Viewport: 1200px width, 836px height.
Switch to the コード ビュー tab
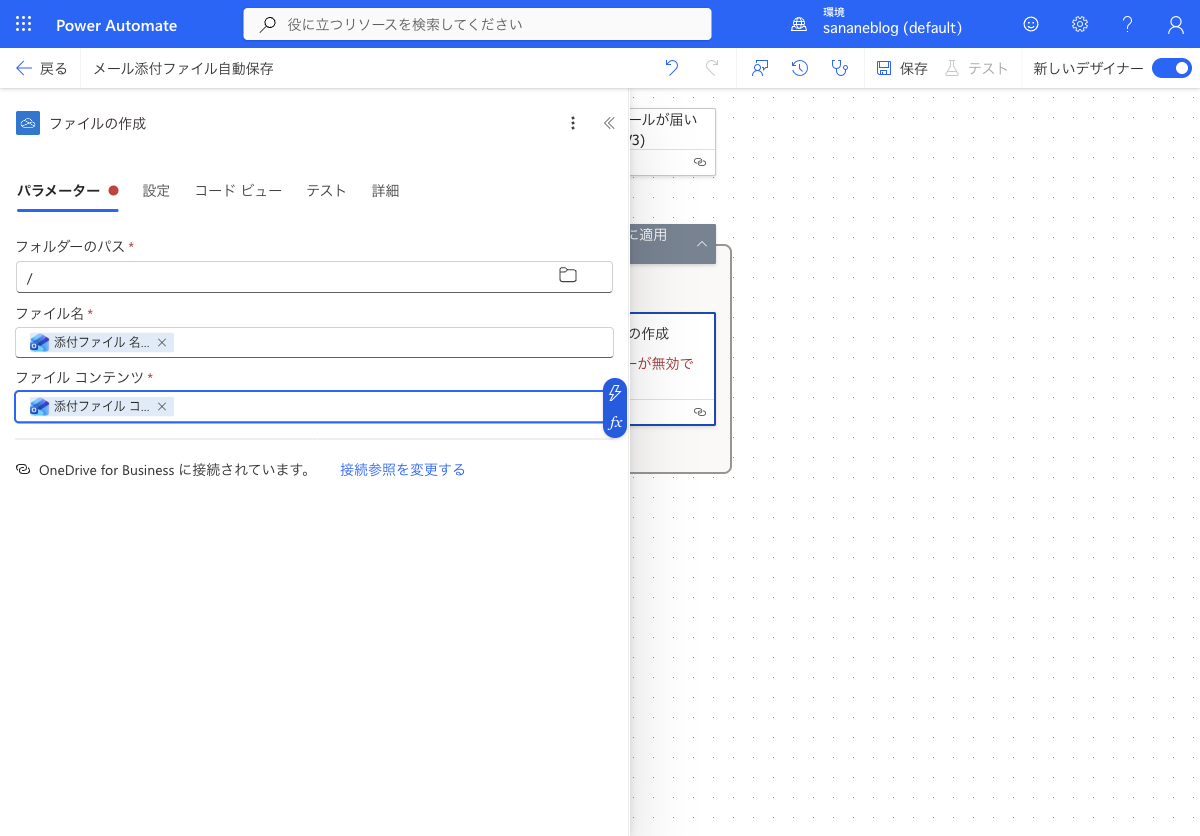click(x=238, y=191)
